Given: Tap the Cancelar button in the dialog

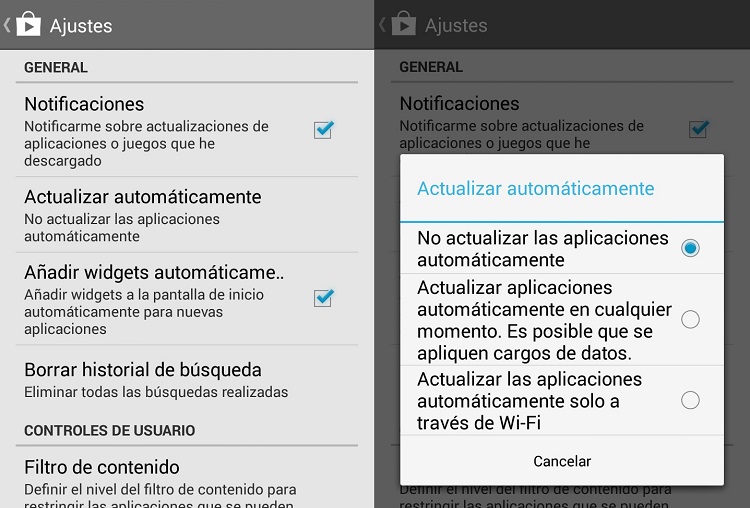Looking at the screenshot, I should tap(562, 461).
